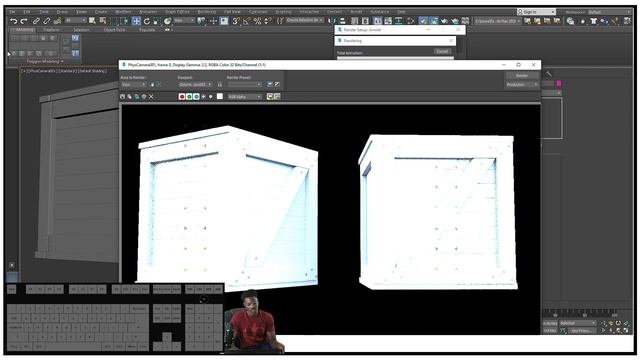Click the Clone Rendered Frame Window icon
The height and width of the screenshot is (360, 640).
137,97
